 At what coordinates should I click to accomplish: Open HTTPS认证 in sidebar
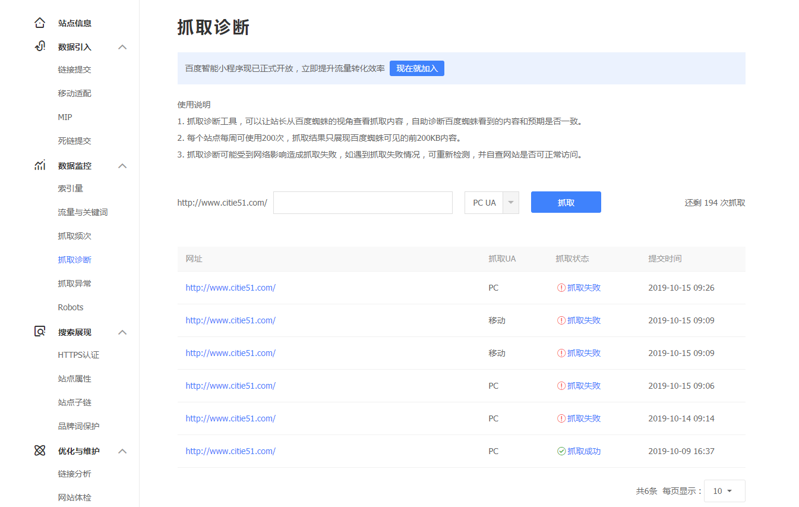tap(78, 355)
